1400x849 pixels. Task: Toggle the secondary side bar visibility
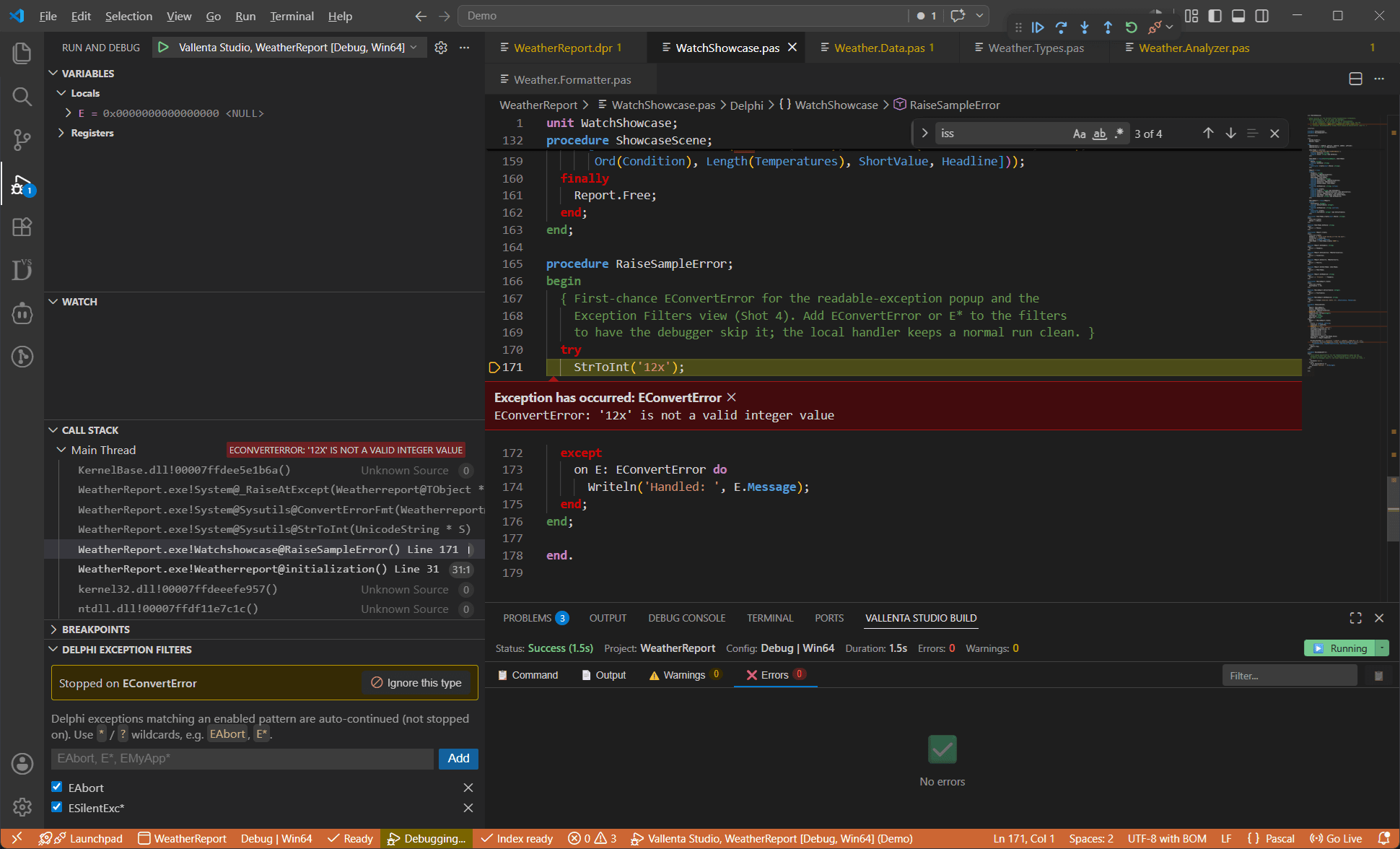[1262, 16]
